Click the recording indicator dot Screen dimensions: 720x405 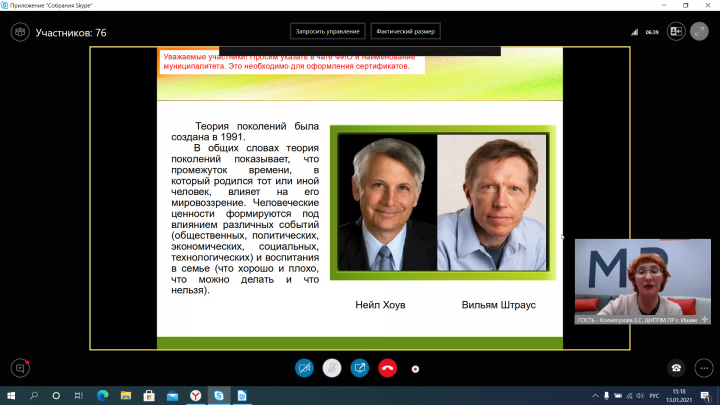(x=415, y=368)
